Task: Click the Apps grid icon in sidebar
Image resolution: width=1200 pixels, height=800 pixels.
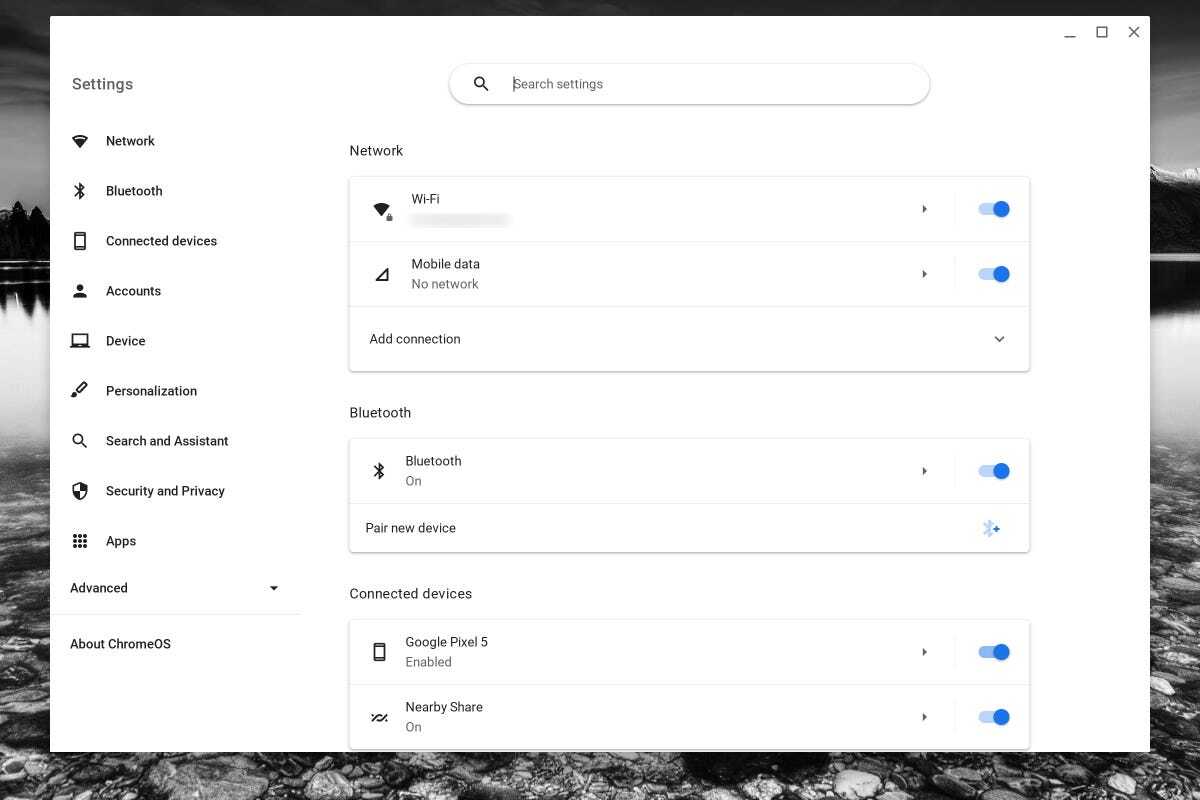Action: (x=80, y=541)
